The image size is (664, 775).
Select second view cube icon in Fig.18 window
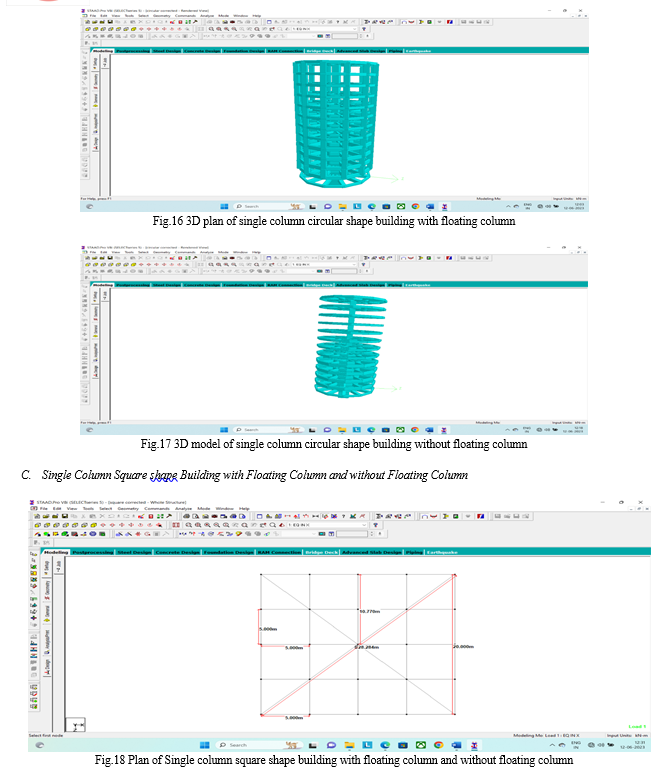coord(47,525)
